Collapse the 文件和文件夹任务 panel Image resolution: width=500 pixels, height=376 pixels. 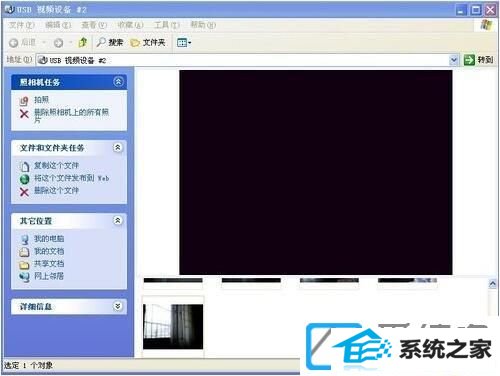118,148
